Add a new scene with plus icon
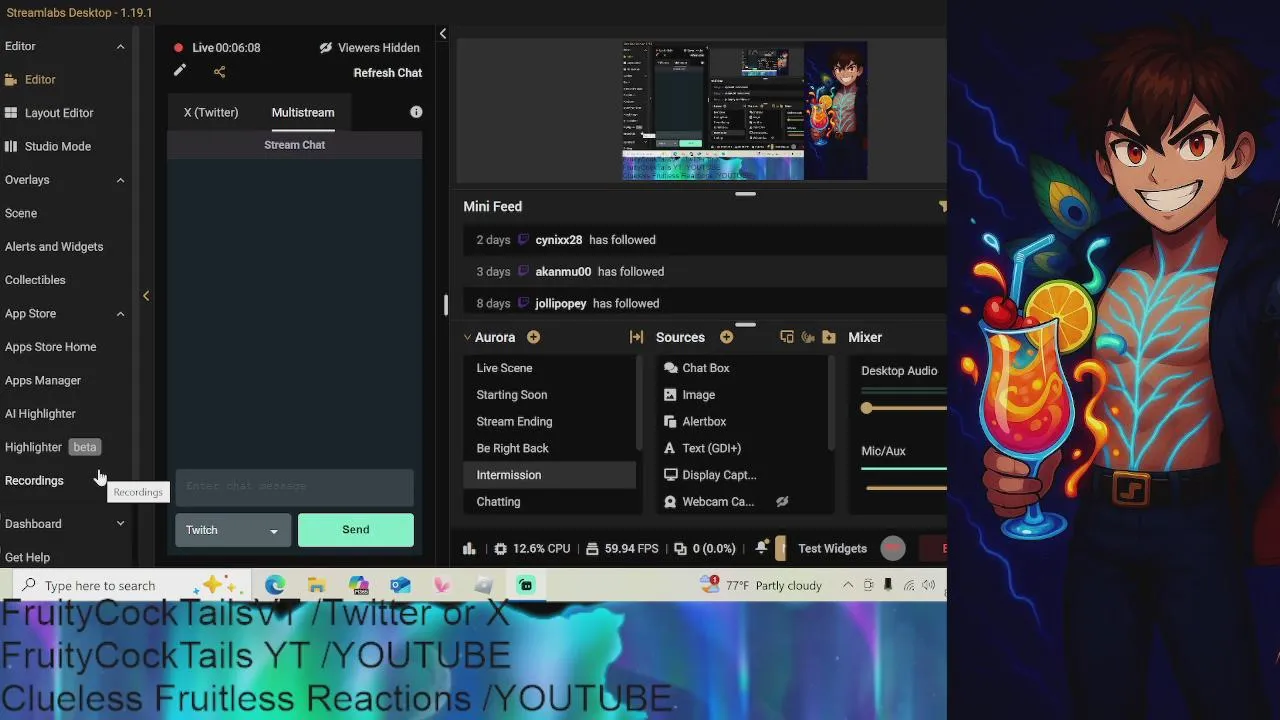Screen dimensions: 1280x720 [x=533, y=337]
